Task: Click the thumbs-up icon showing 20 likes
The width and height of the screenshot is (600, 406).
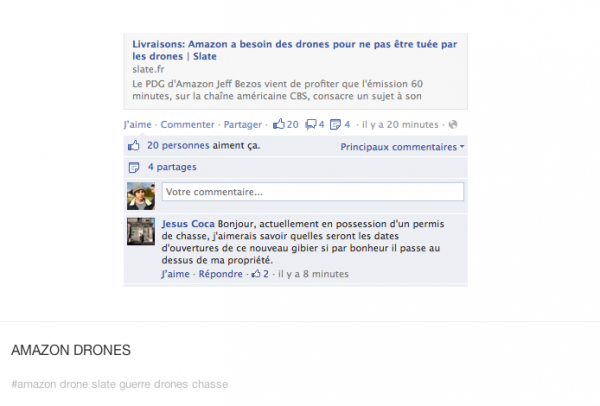Action: pyautogui.click(x=279, y=124)
